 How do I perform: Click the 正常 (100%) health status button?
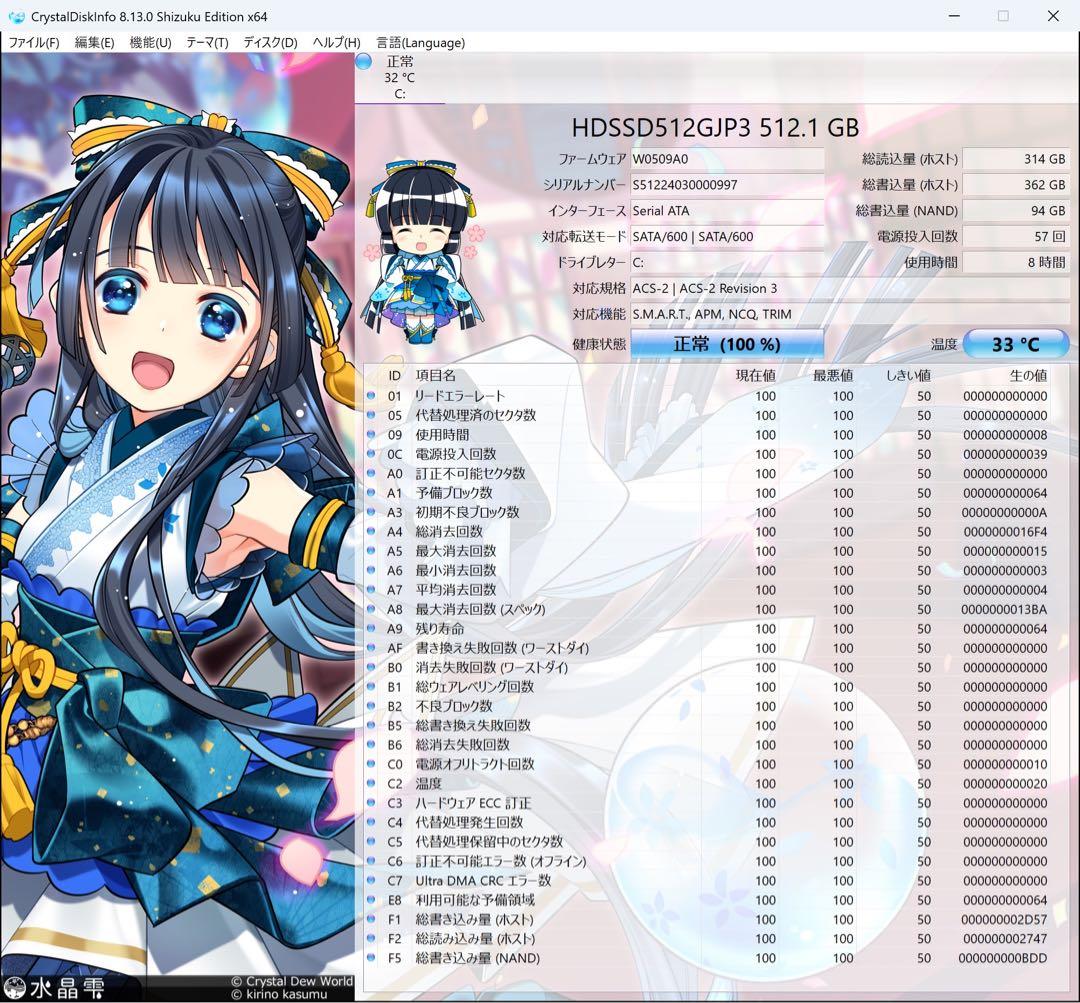(x=727, y=343)
